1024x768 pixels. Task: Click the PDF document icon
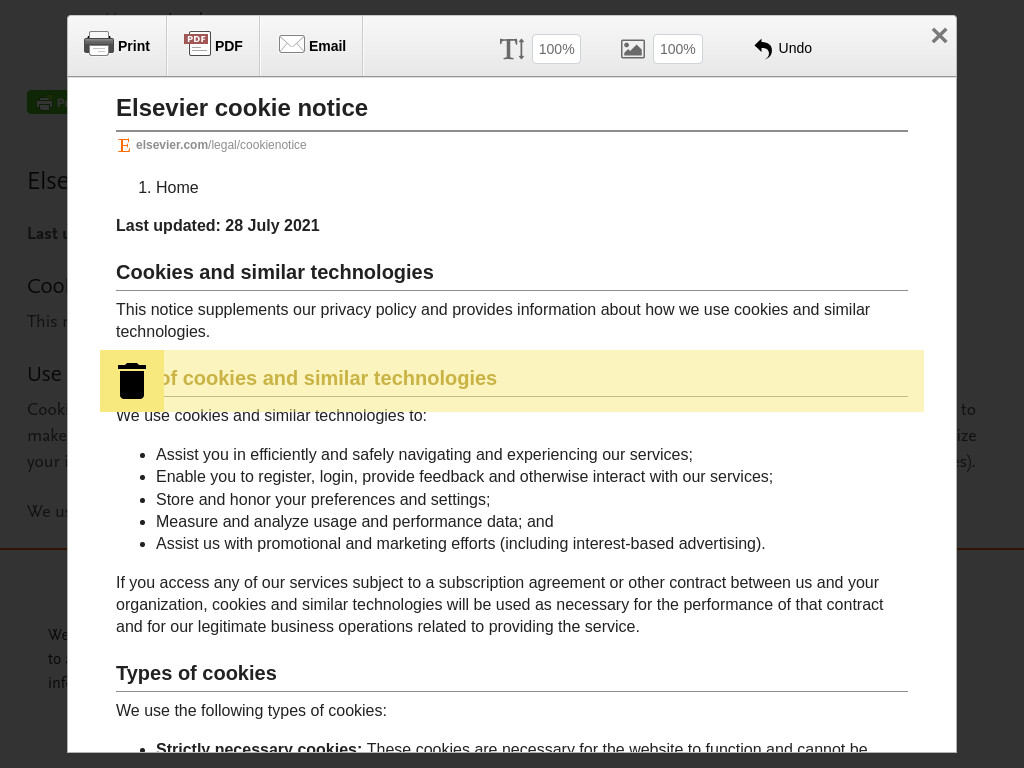(x=197, y=44)
